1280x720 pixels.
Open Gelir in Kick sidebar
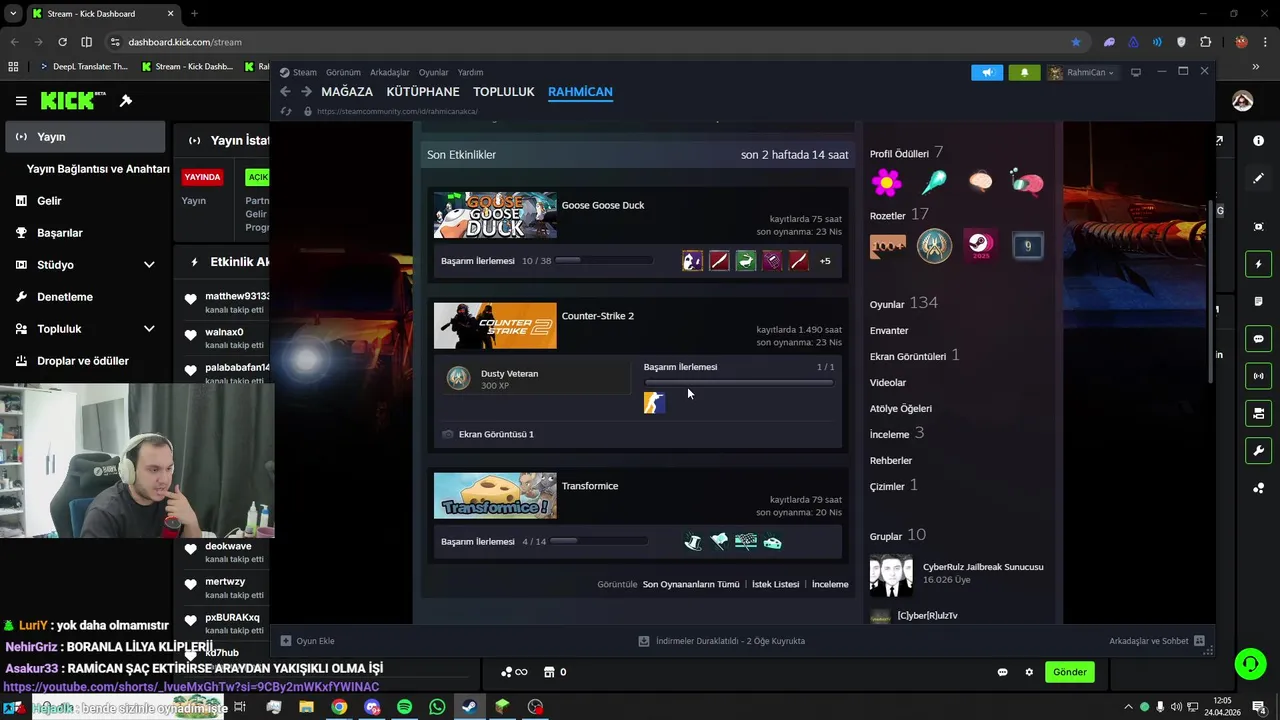(x=85, y=201)
